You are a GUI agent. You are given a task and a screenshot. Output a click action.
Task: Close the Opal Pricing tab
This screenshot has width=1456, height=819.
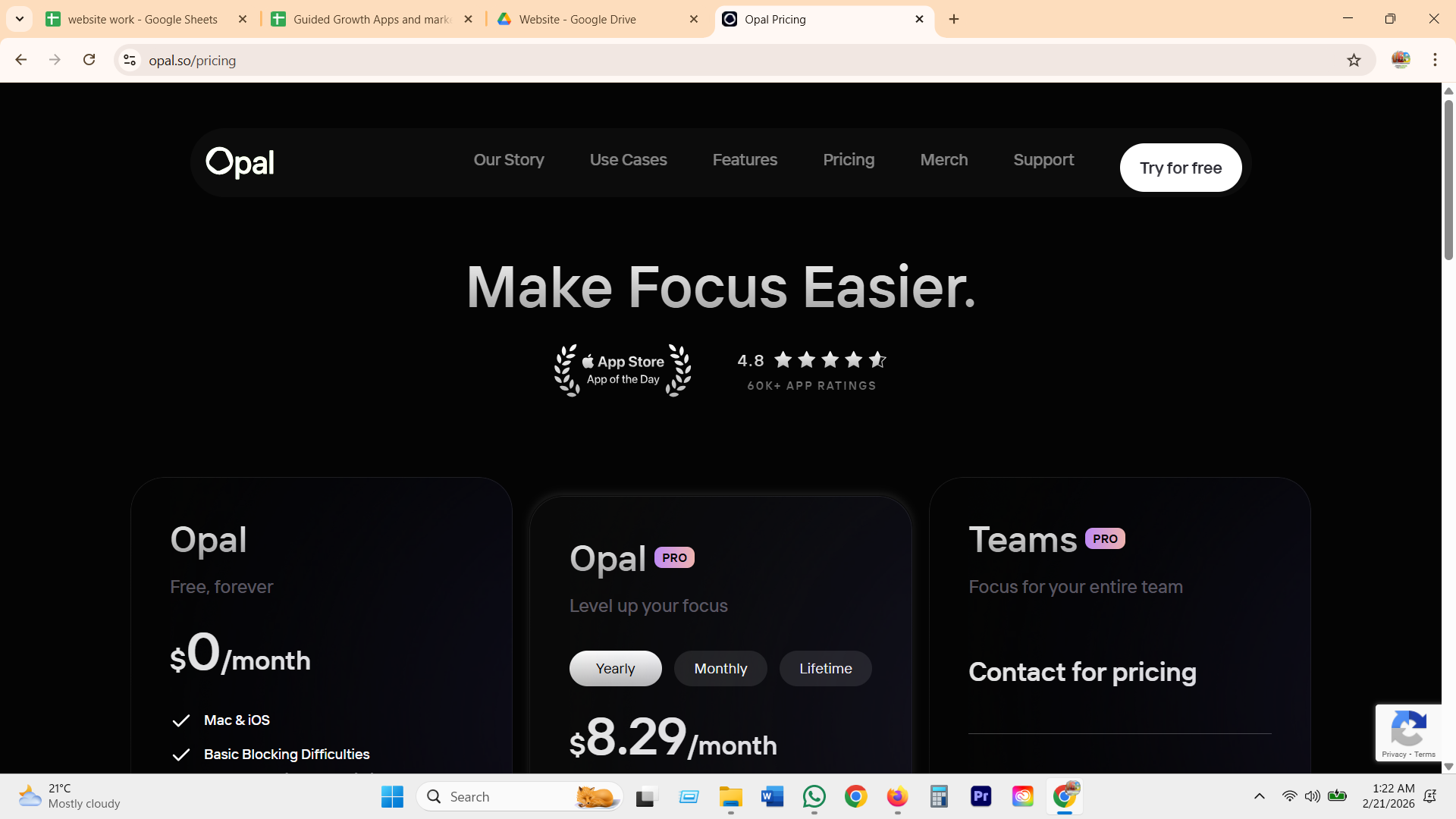tap(920, 19)
